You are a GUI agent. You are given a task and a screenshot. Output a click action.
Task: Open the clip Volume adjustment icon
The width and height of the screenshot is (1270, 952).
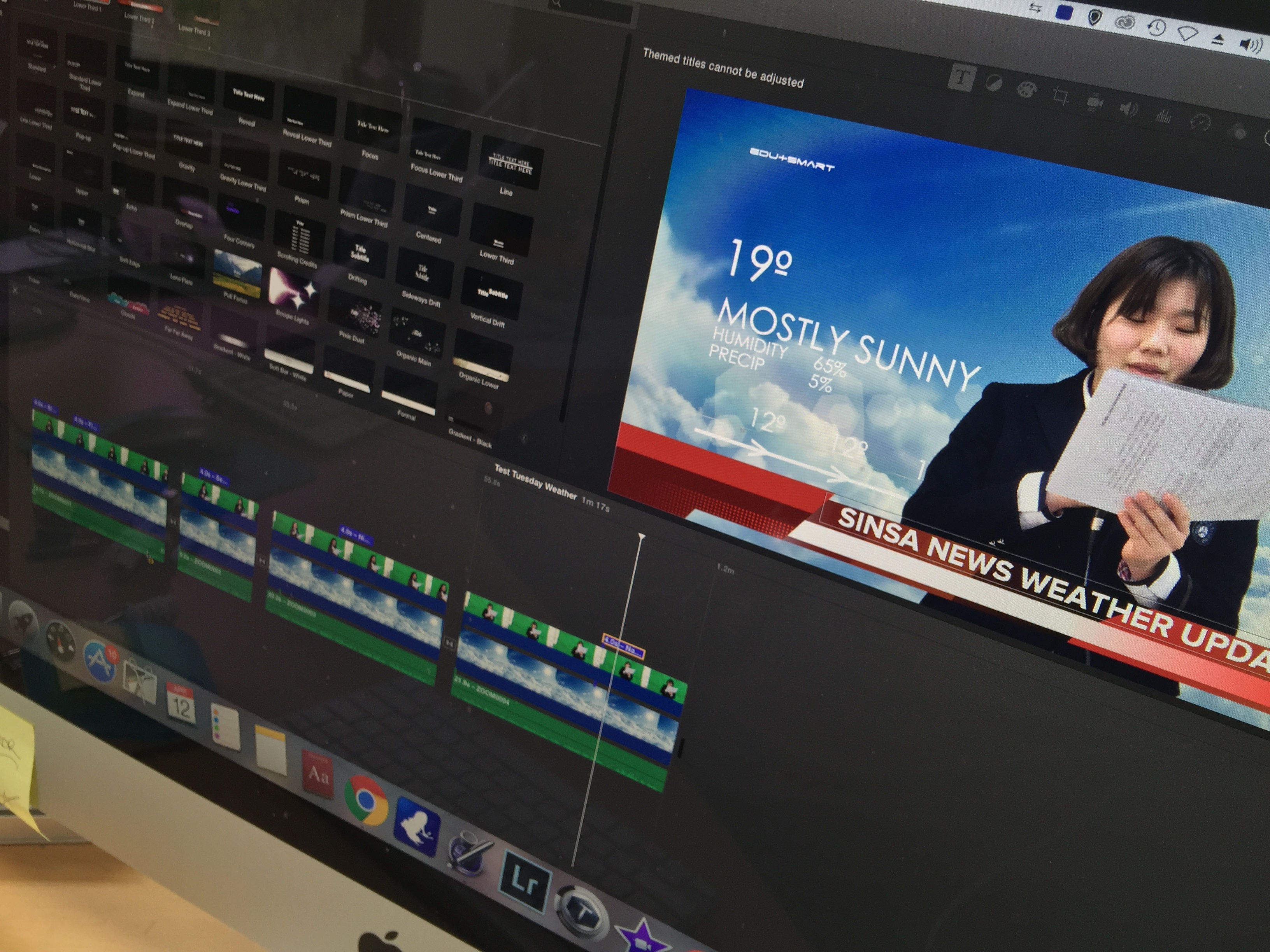coord(1128,109)
